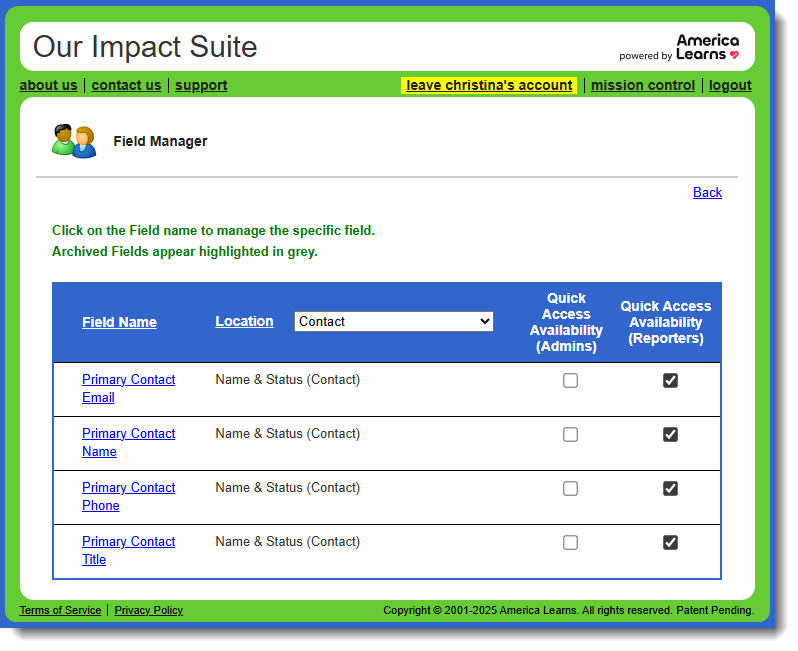Image resolution: width=798 pixels, height=651 pixels.
Task: Click the Back link
Action: coord(707,192)
